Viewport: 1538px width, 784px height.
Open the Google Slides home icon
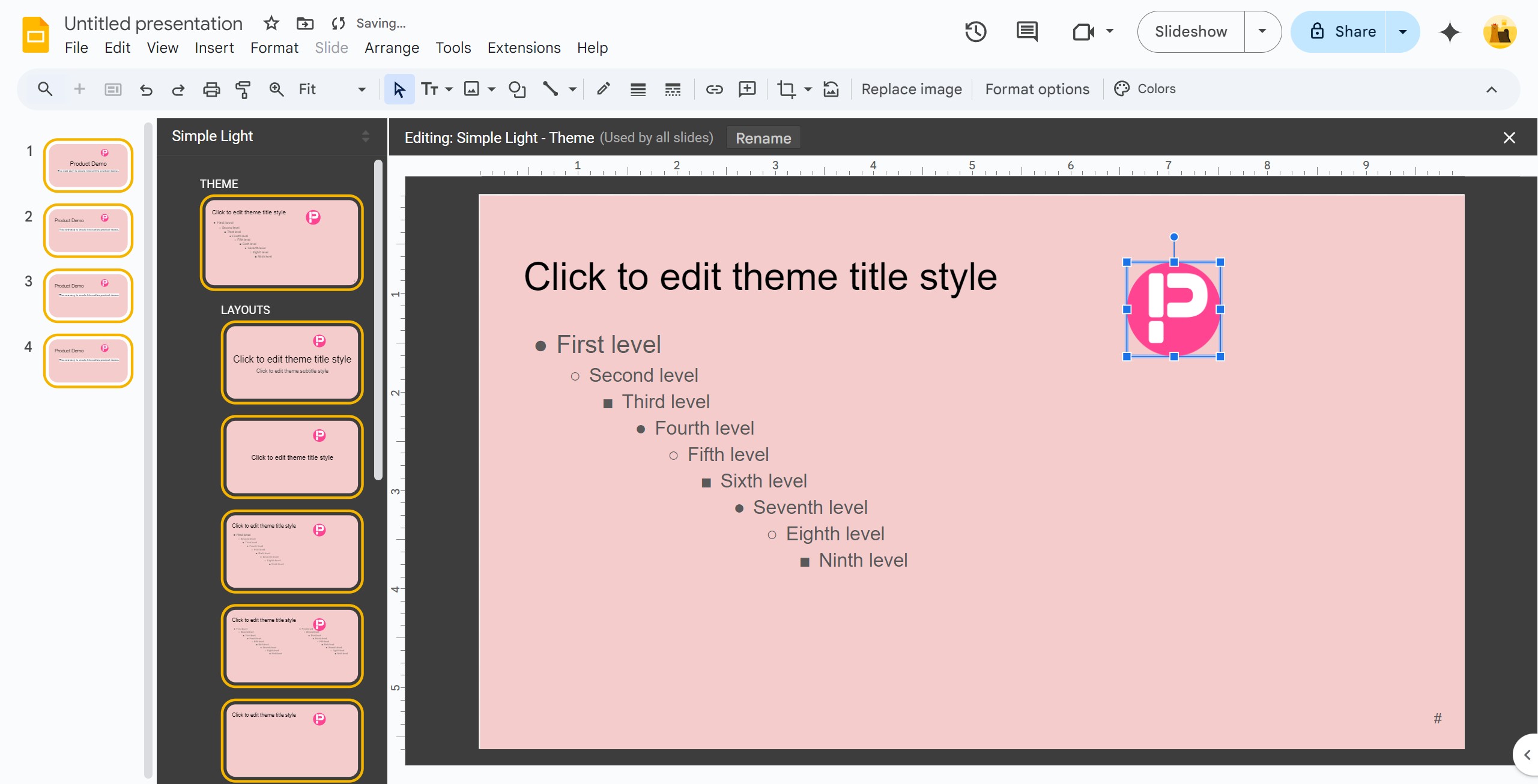tap(35, 35)
